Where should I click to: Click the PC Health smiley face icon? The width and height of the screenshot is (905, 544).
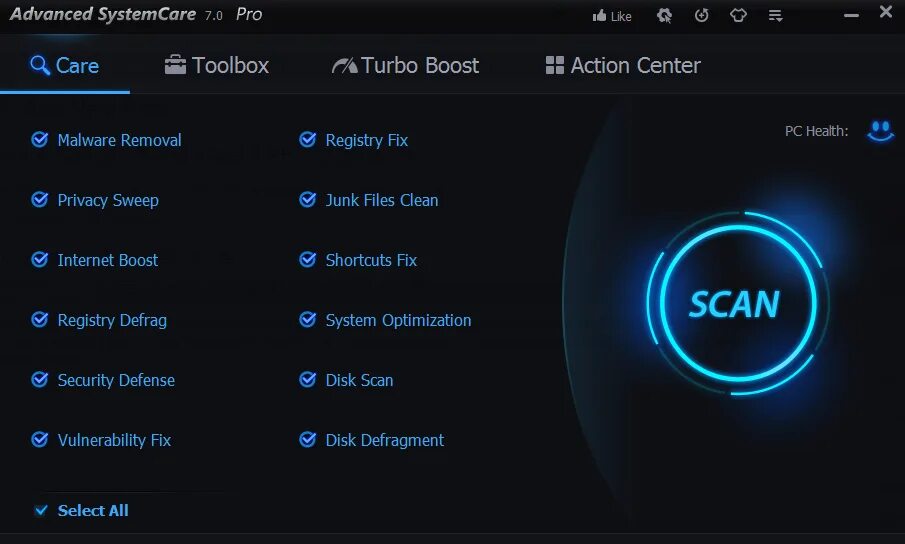(x=880, y=130)
